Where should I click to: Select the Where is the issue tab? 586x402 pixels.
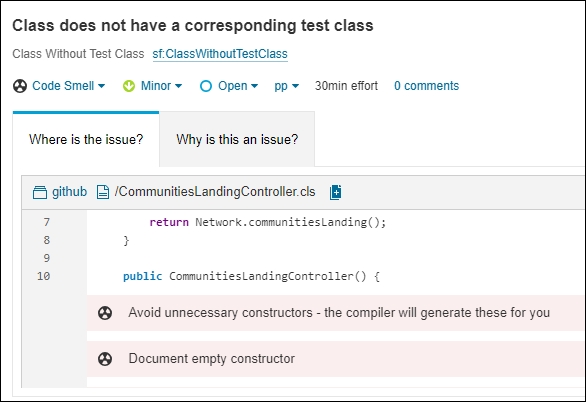[86, 139]
